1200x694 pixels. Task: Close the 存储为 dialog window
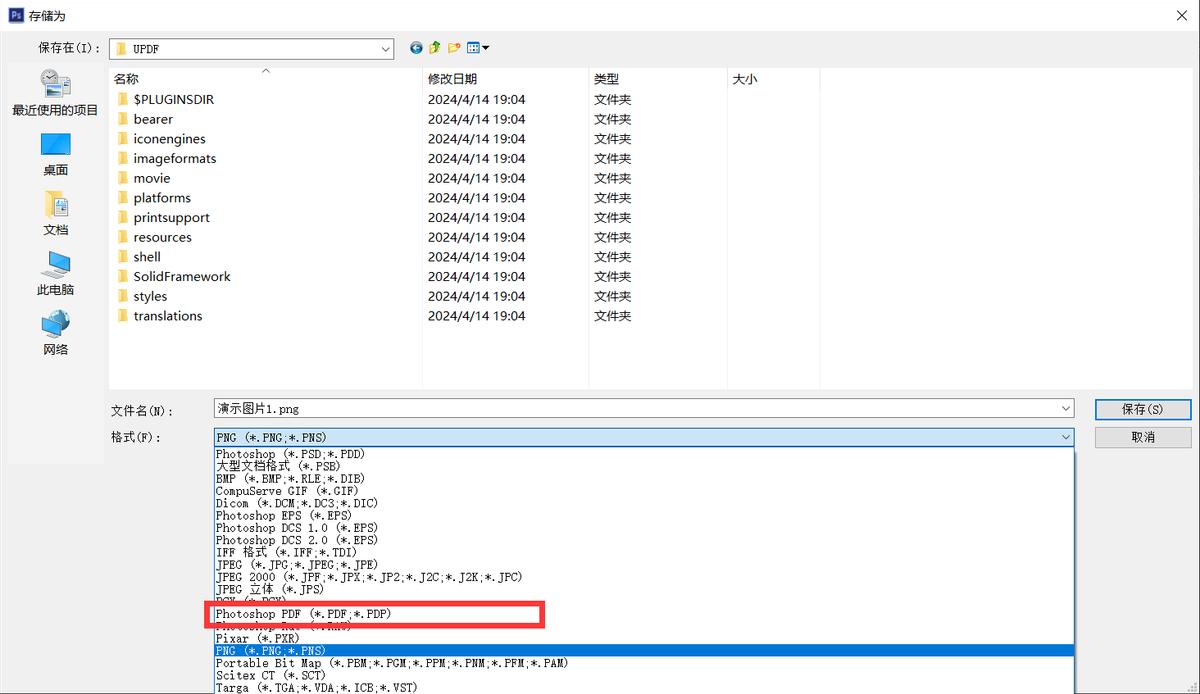[x=1182, y=15]
